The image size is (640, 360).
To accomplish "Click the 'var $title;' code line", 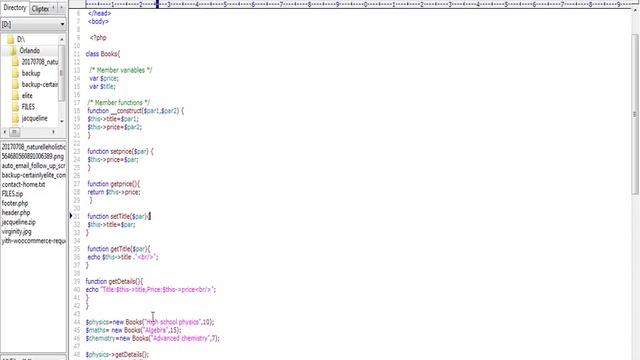I will pos(102,87).
